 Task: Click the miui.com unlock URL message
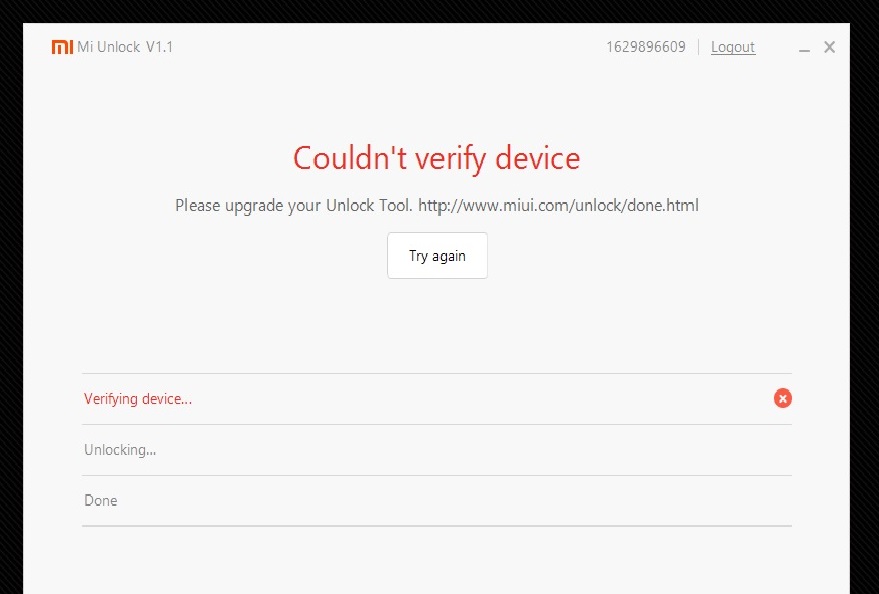[437, 206]
